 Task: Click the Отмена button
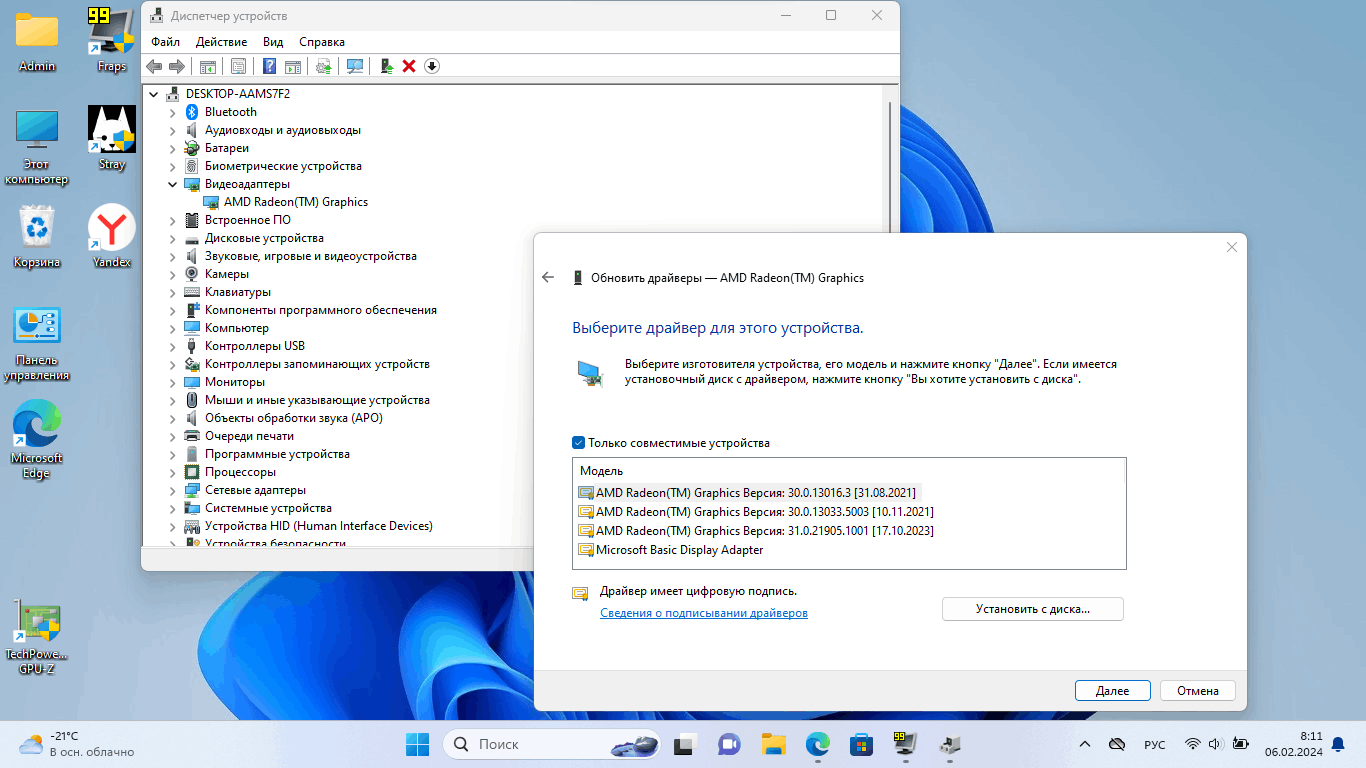tap(1198, 691)
